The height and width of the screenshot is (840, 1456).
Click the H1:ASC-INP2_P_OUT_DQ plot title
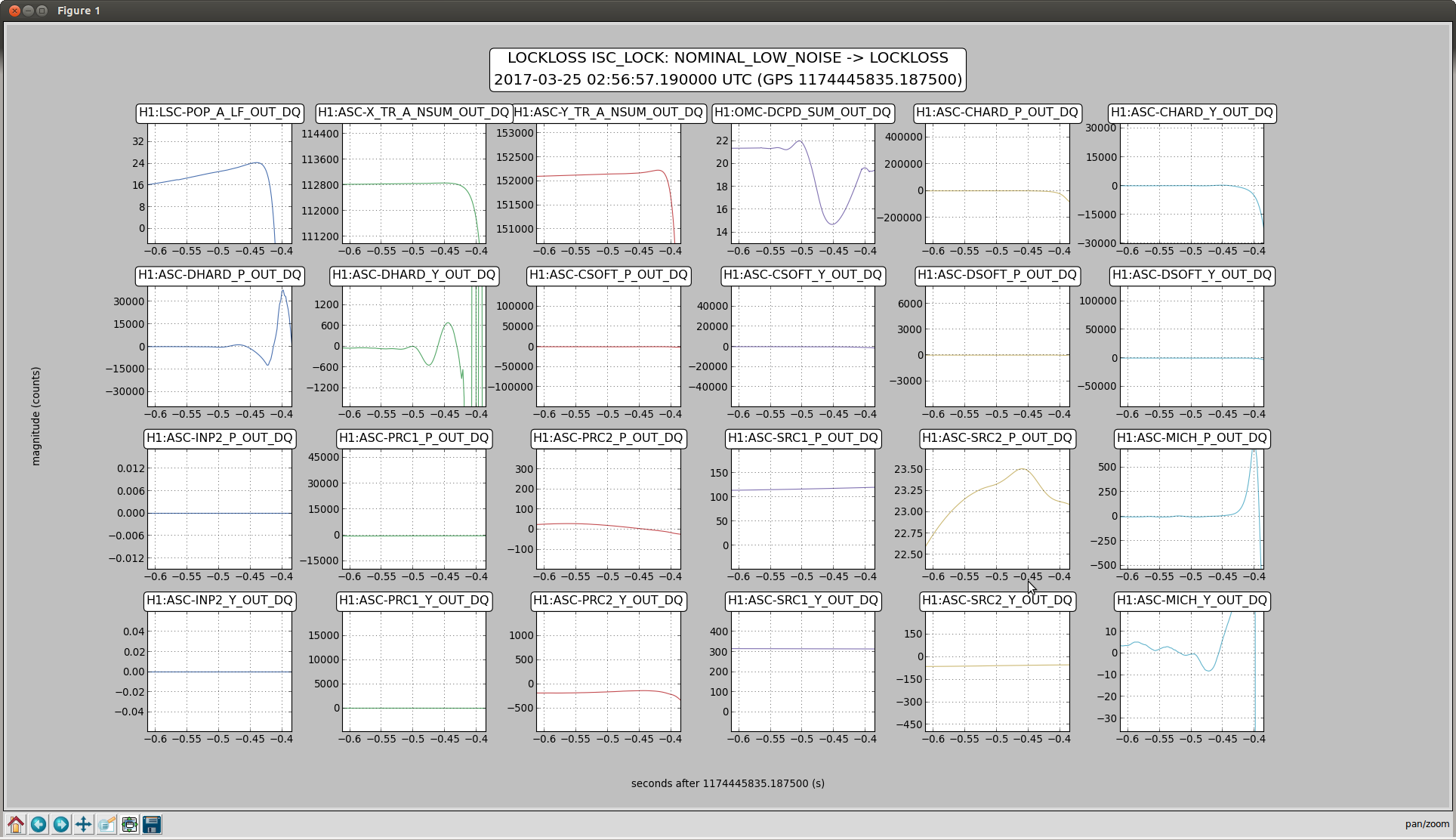tap(220, 438)
